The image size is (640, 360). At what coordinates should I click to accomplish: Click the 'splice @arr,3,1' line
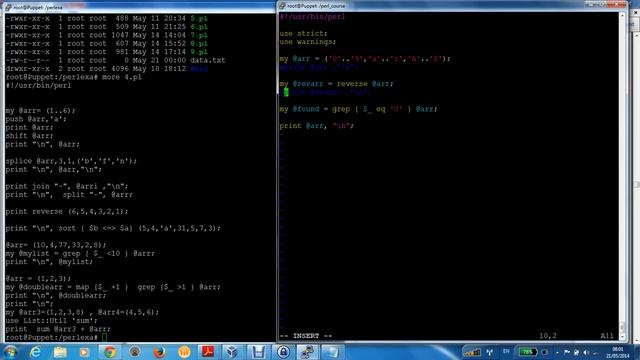71,161
